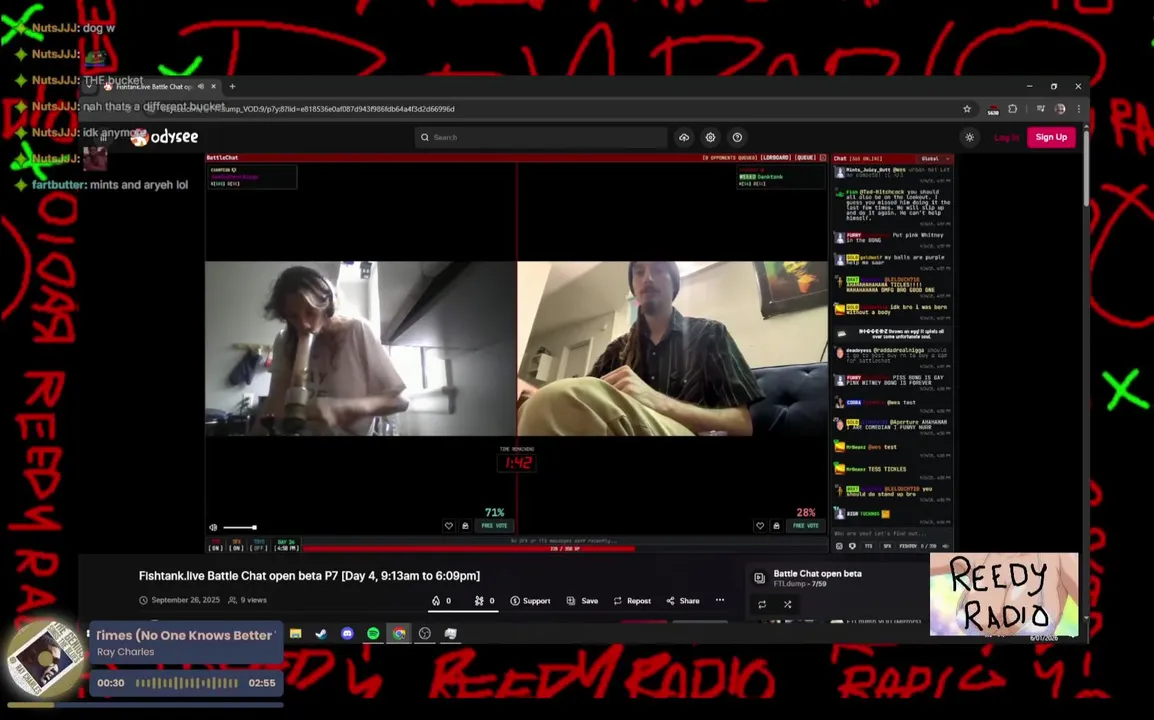Click the chat message input field
1154x720 pixels.
pyautogui.click(x=891, y=533)
